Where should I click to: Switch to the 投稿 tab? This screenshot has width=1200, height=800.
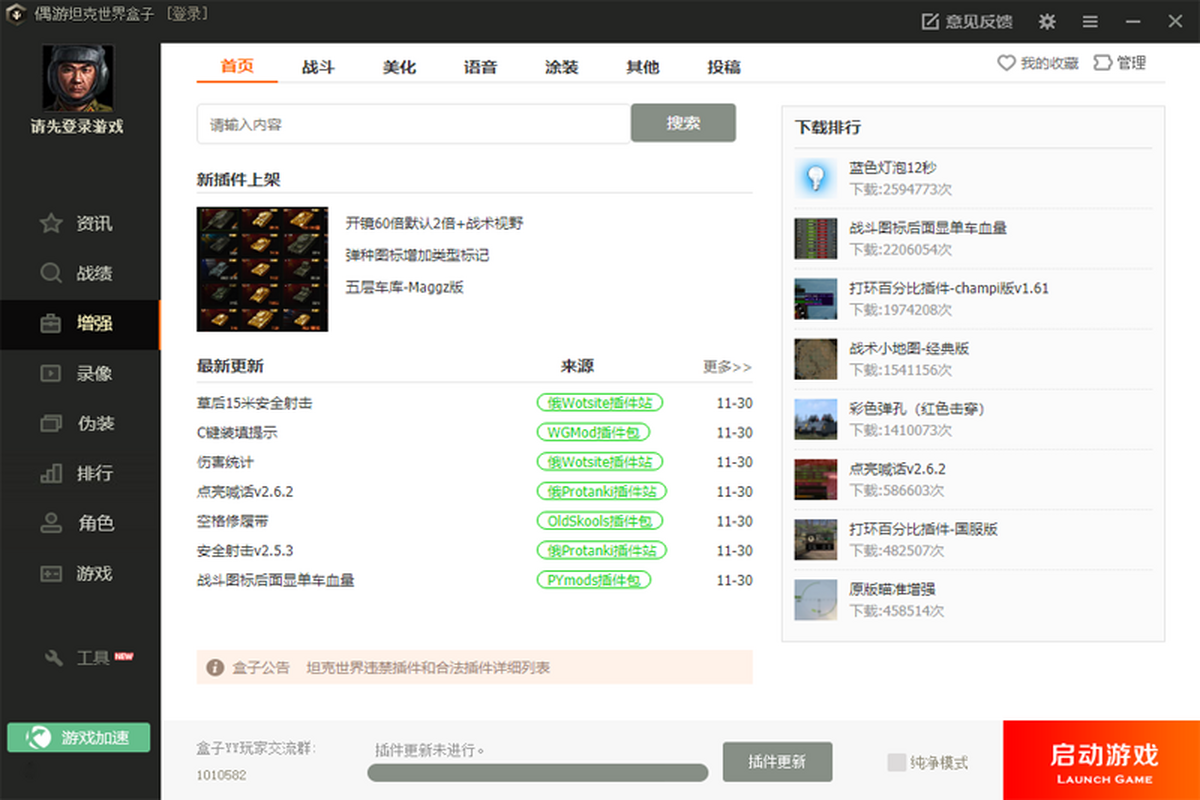click(724, 67)
